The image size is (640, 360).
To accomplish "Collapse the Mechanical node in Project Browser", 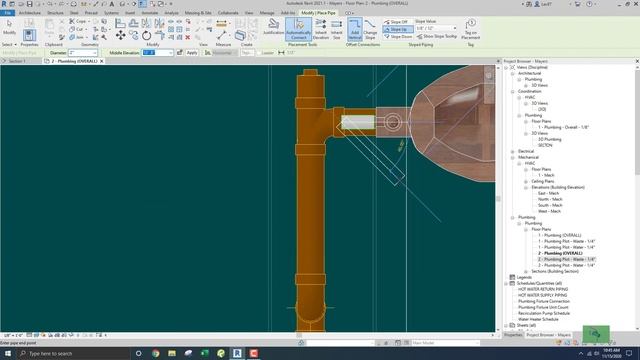I will pyautogui.click(x=513, y=158).
